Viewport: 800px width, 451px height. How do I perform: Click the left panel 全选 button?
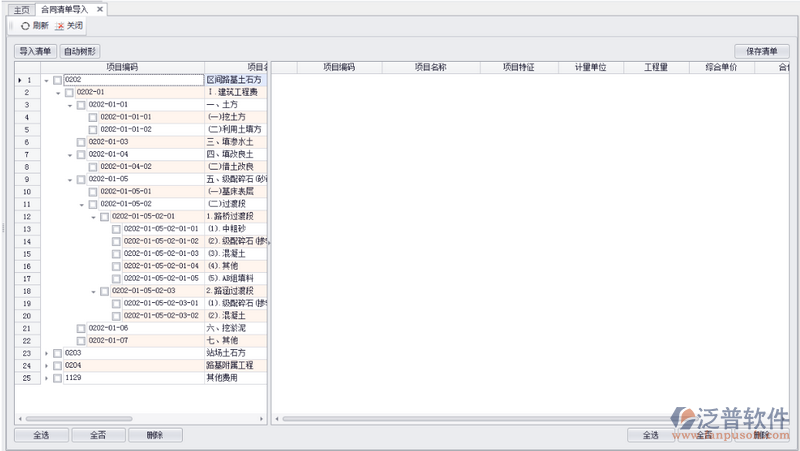(41, 435)
